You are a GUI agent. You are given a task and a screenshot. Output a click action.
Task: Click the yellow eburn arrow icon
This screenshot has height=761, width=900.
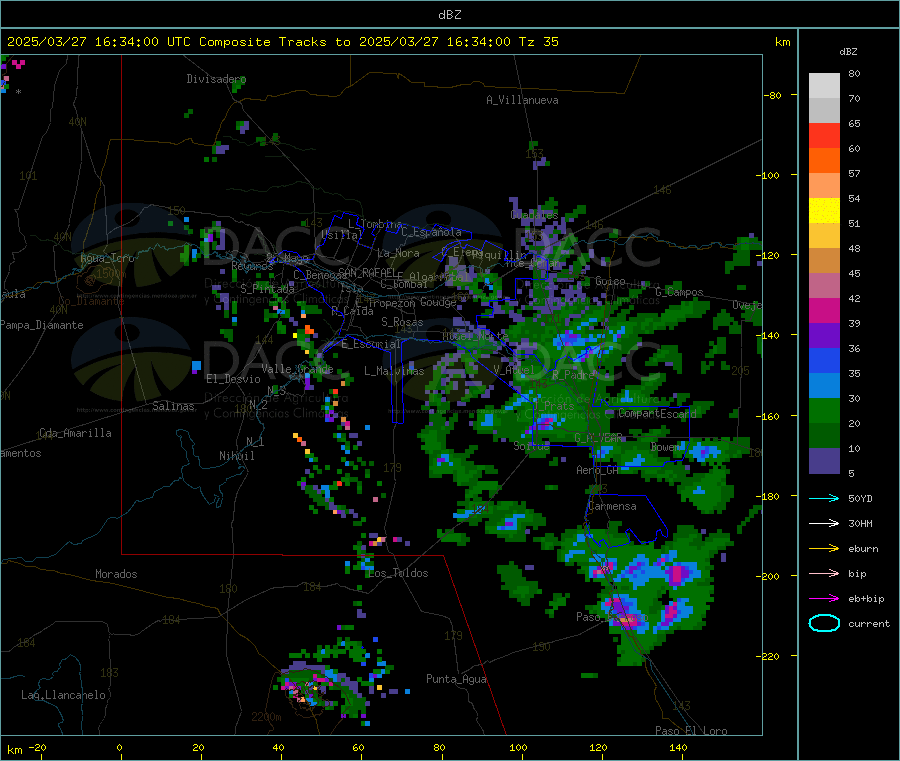coord(824,548)
